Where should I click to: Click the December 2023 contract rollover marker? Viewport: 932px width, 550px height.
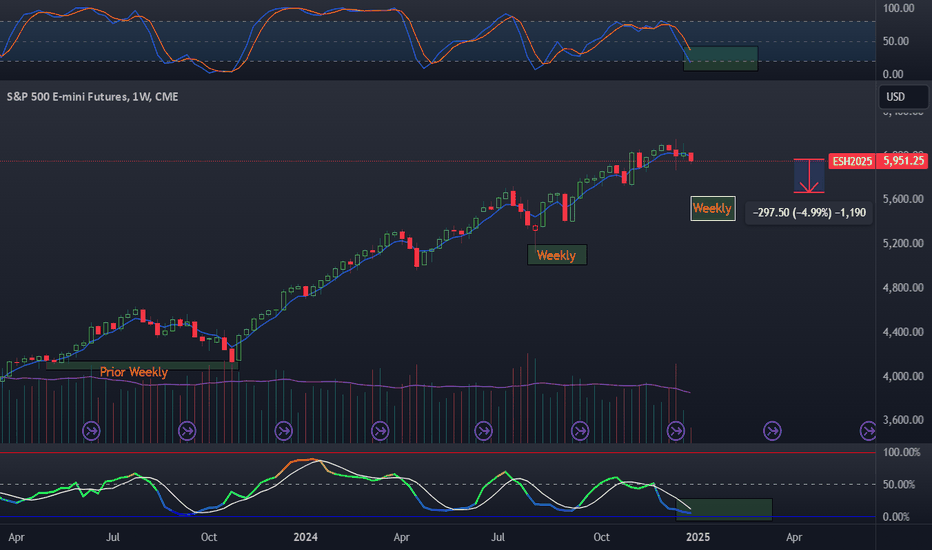pos(284,430)
